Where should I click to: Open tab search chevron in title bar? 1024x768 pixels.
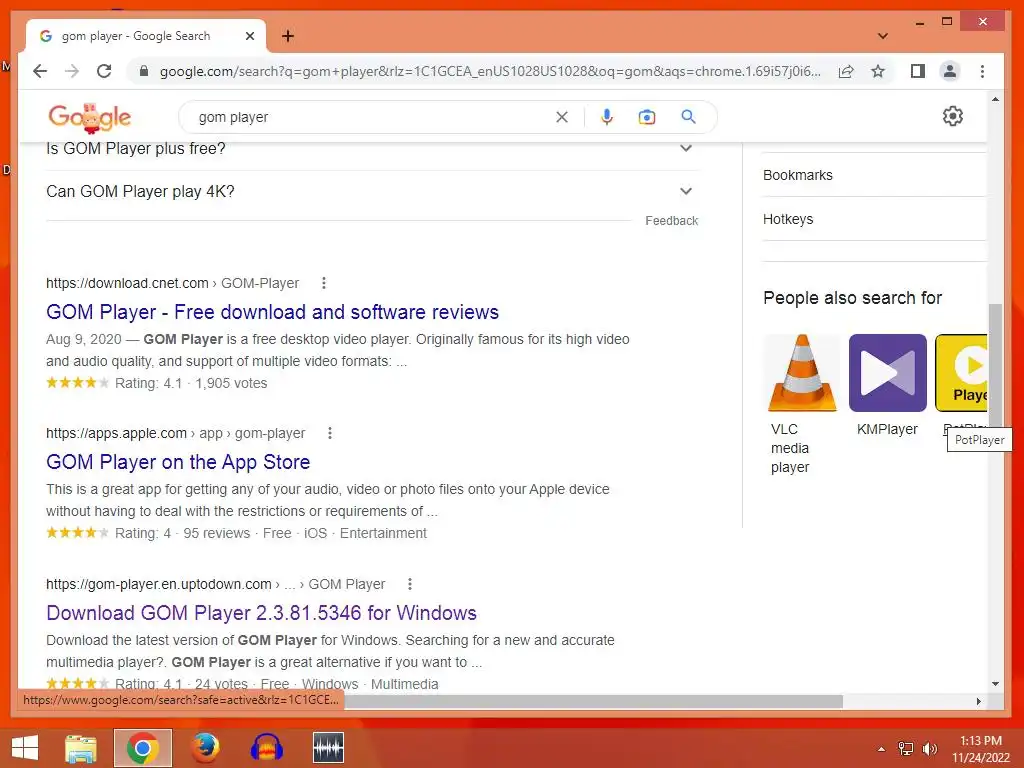pos(882,36)
